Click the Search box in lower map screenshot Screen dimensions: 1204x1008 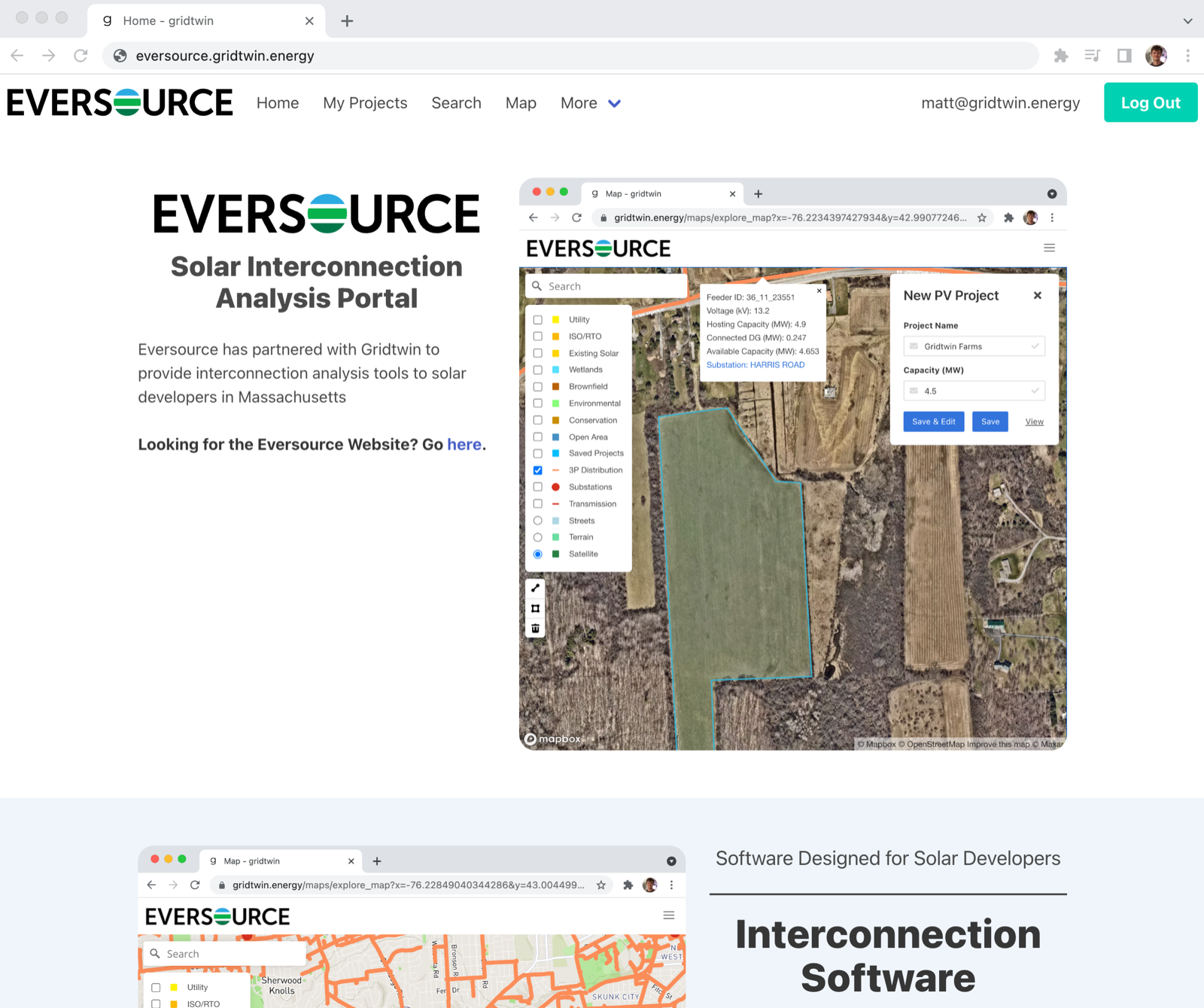coord(223,954)
